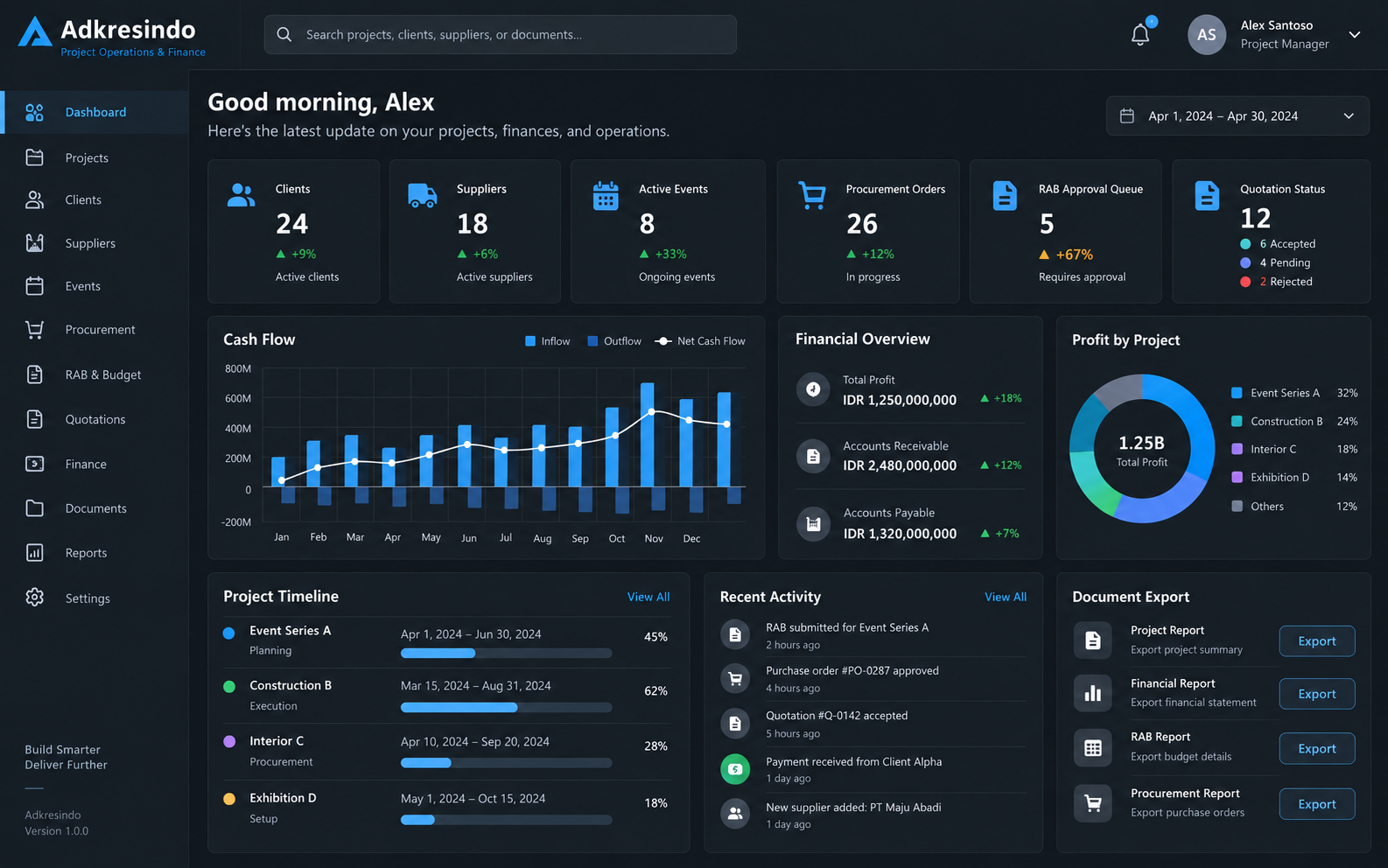Click the IDR 2,480,000,000 value
The image size is (1388, 868).
coord(900,465)
